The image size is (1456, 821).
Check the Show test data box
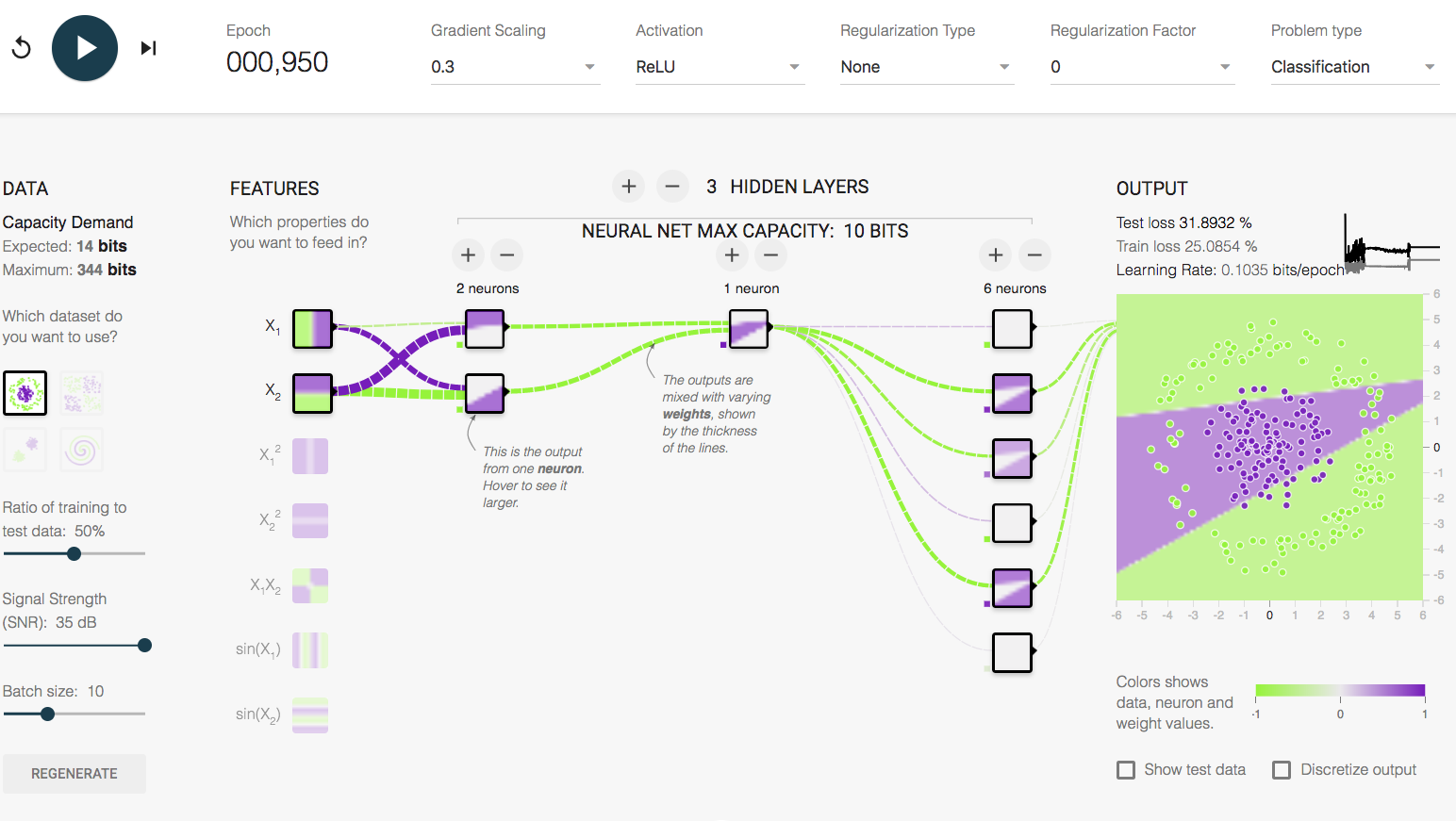pos(1126,770)
